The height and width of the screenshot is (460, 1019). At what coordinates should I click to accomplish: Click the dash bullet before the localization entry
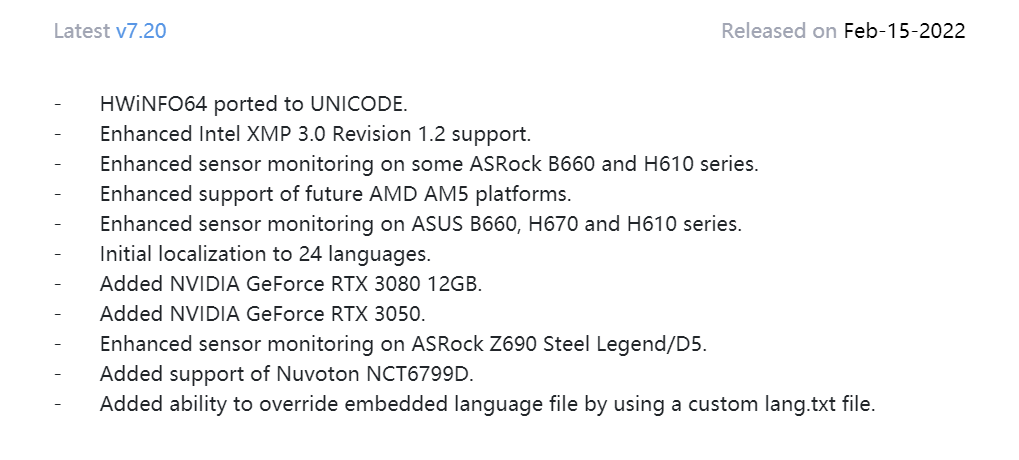(59, 254)
